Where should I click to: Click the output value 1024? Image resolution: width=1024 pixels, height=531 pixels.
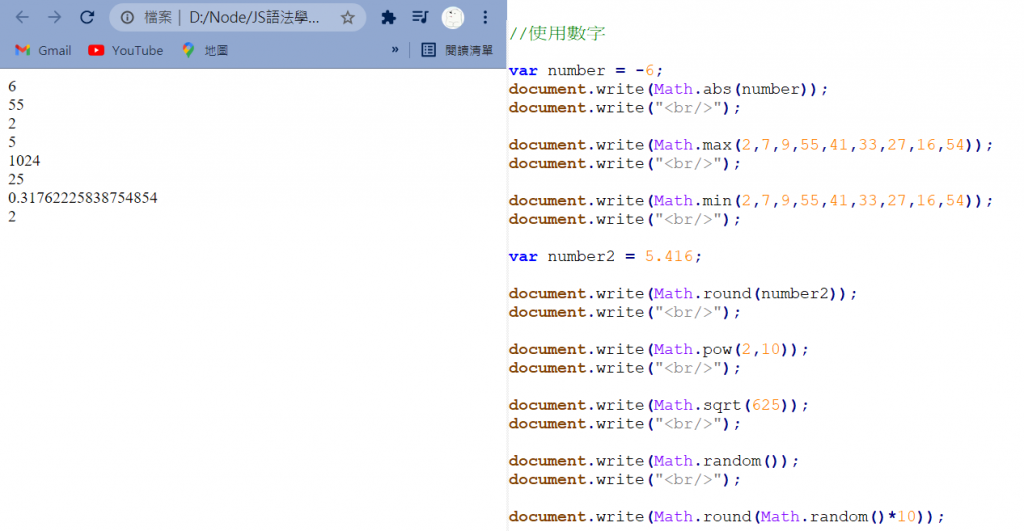24,161
